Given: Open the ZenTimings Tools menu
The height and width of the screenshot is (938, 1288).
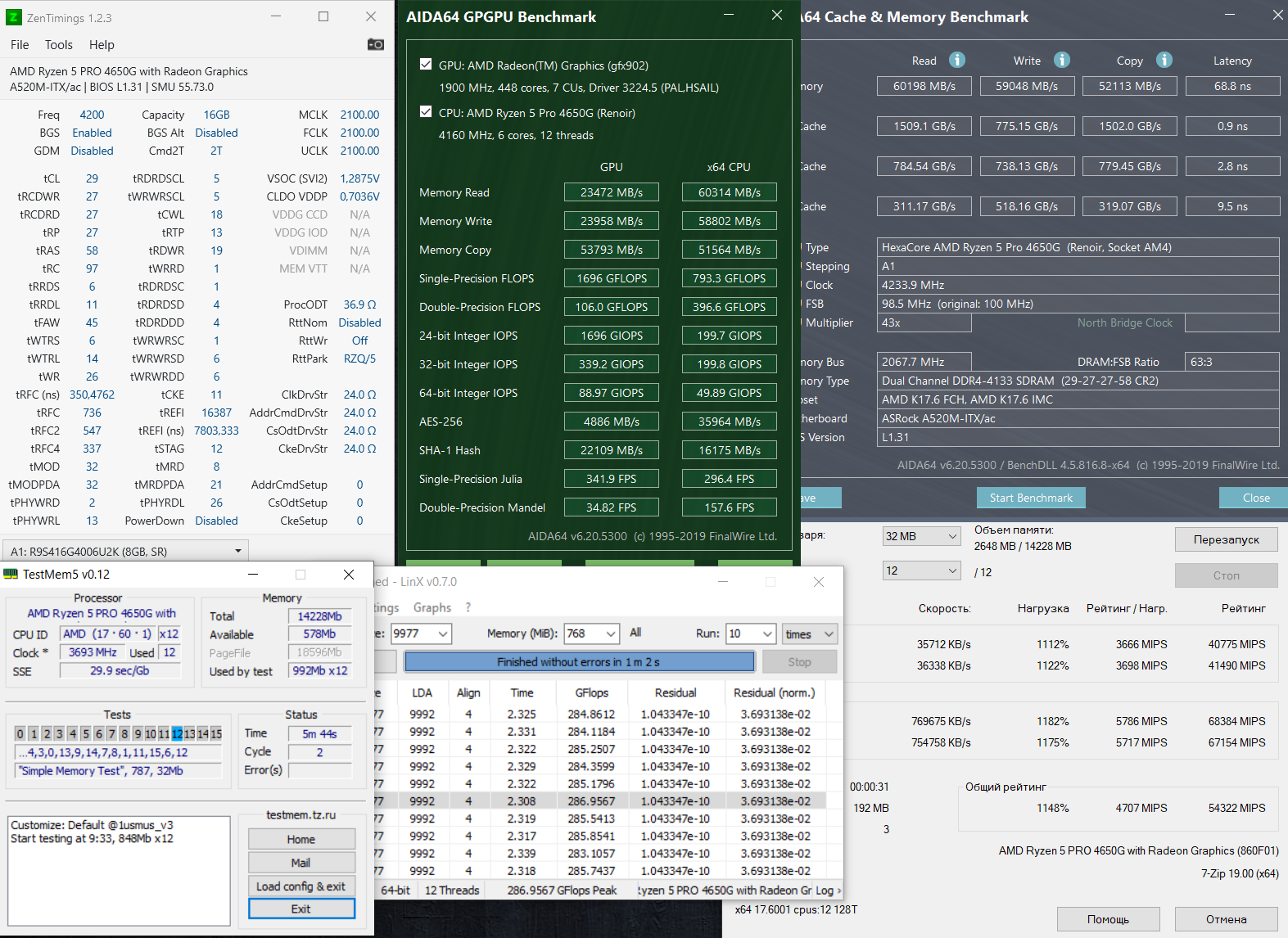Looking at the screenshot, I should click(x=59, y=45).
